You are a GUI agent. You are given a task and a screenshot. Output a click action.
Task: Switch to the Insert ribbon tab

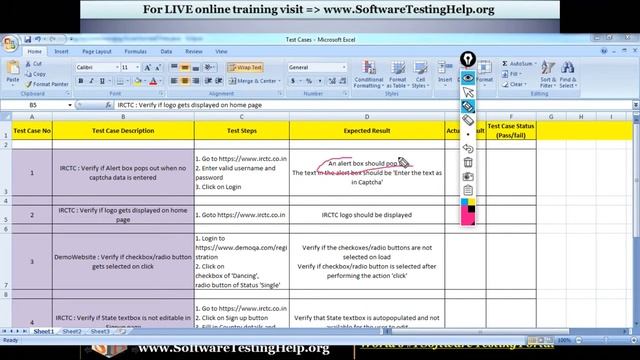pos(62,51)
